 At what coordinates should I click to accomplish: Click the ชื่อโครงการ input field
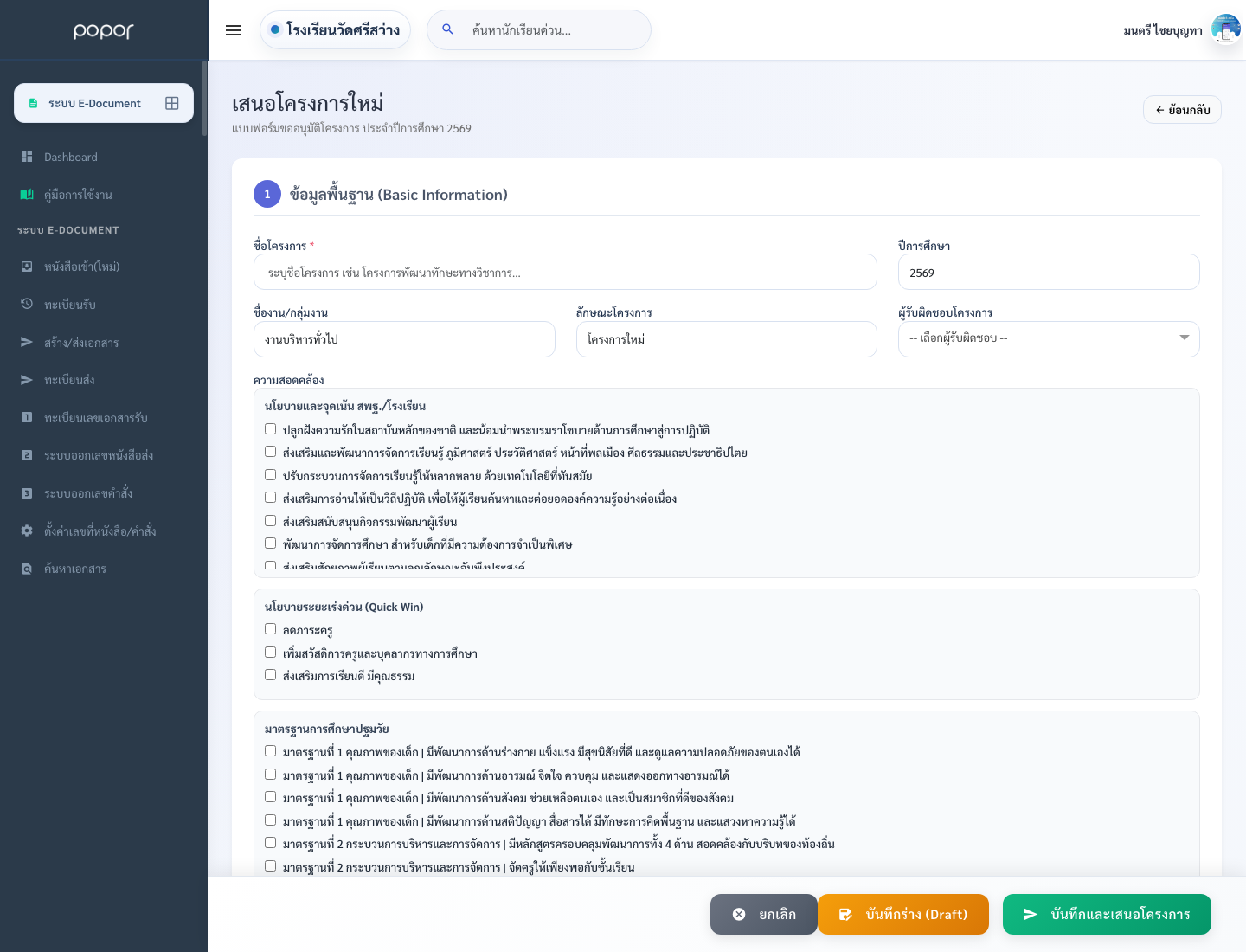[x=565, y=272]
